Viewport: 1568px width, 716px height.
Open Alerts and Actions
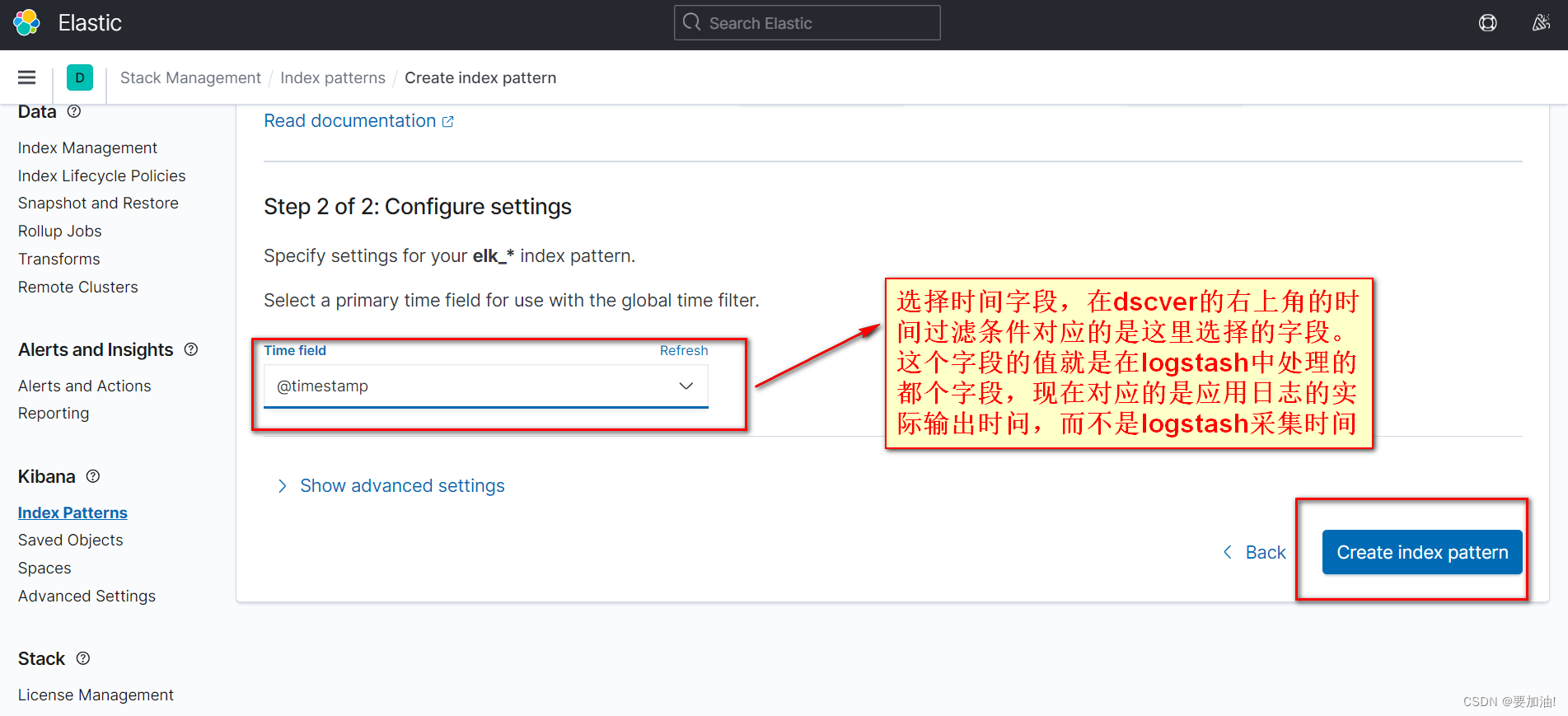coord(85,386)
